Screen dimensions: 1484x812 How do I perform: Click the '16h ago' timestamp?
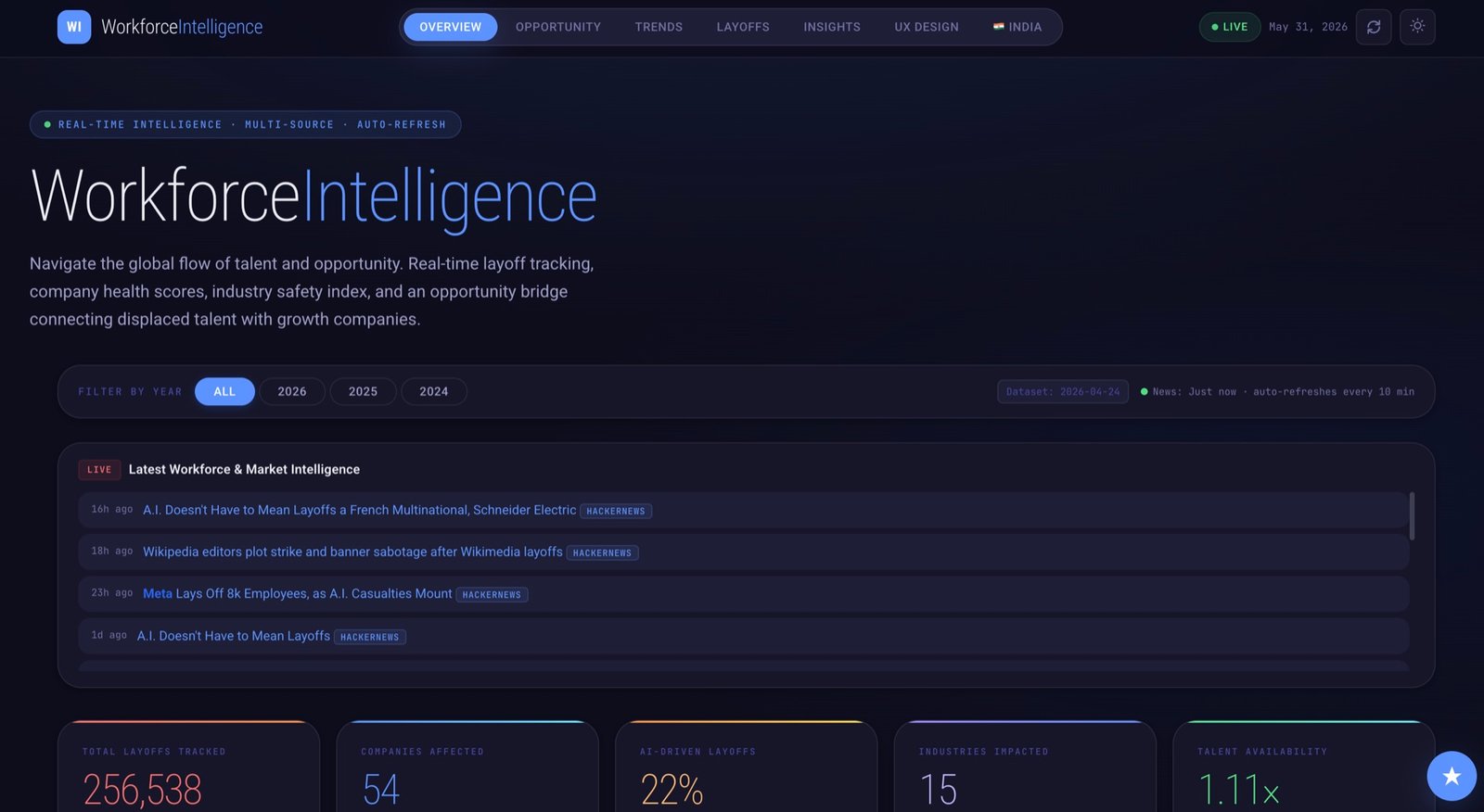(112, 510)
